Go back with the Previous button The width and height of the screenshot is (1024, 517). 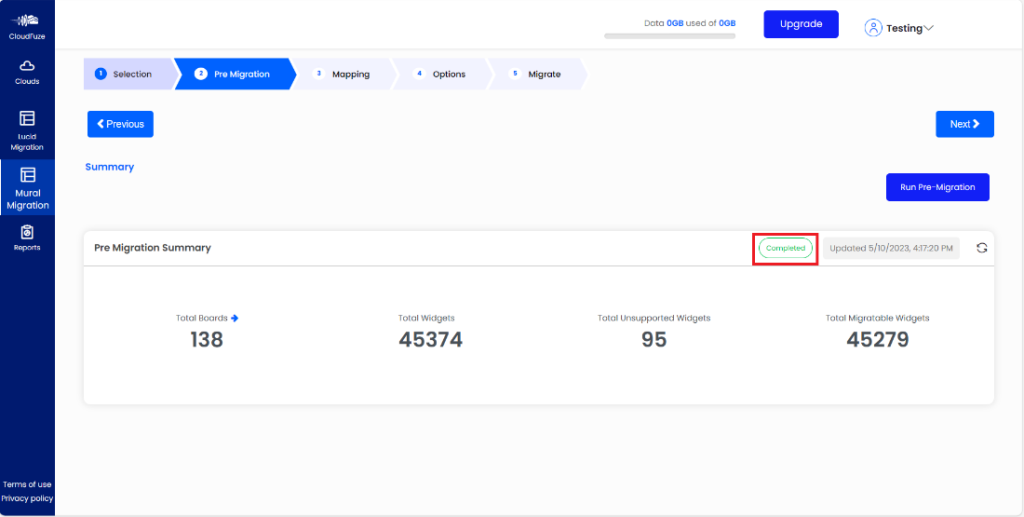tap(120, 124)
